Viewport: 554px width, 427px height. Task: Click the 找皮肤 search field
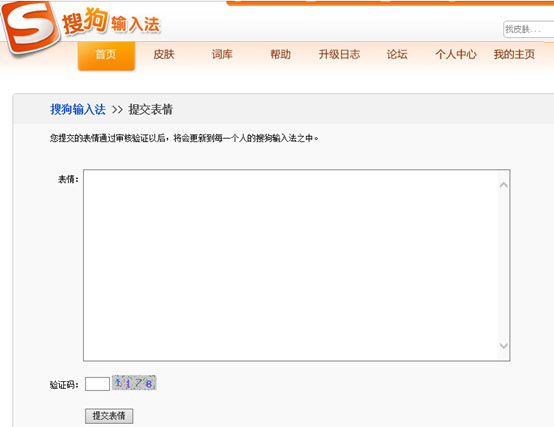pos(529,29)
